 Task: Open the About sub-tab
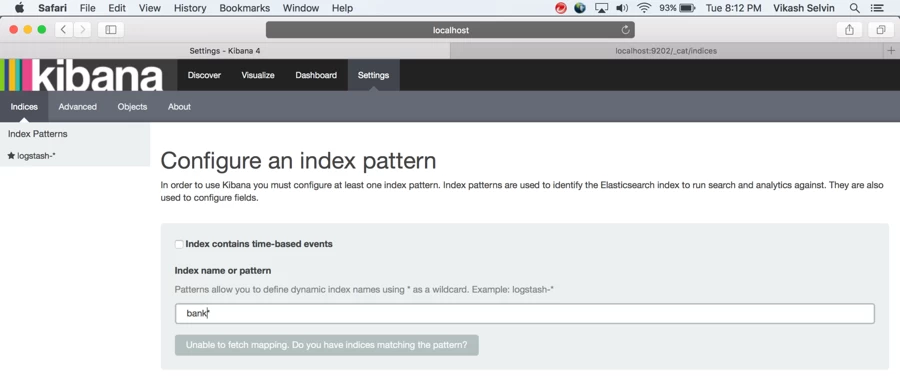179,107
